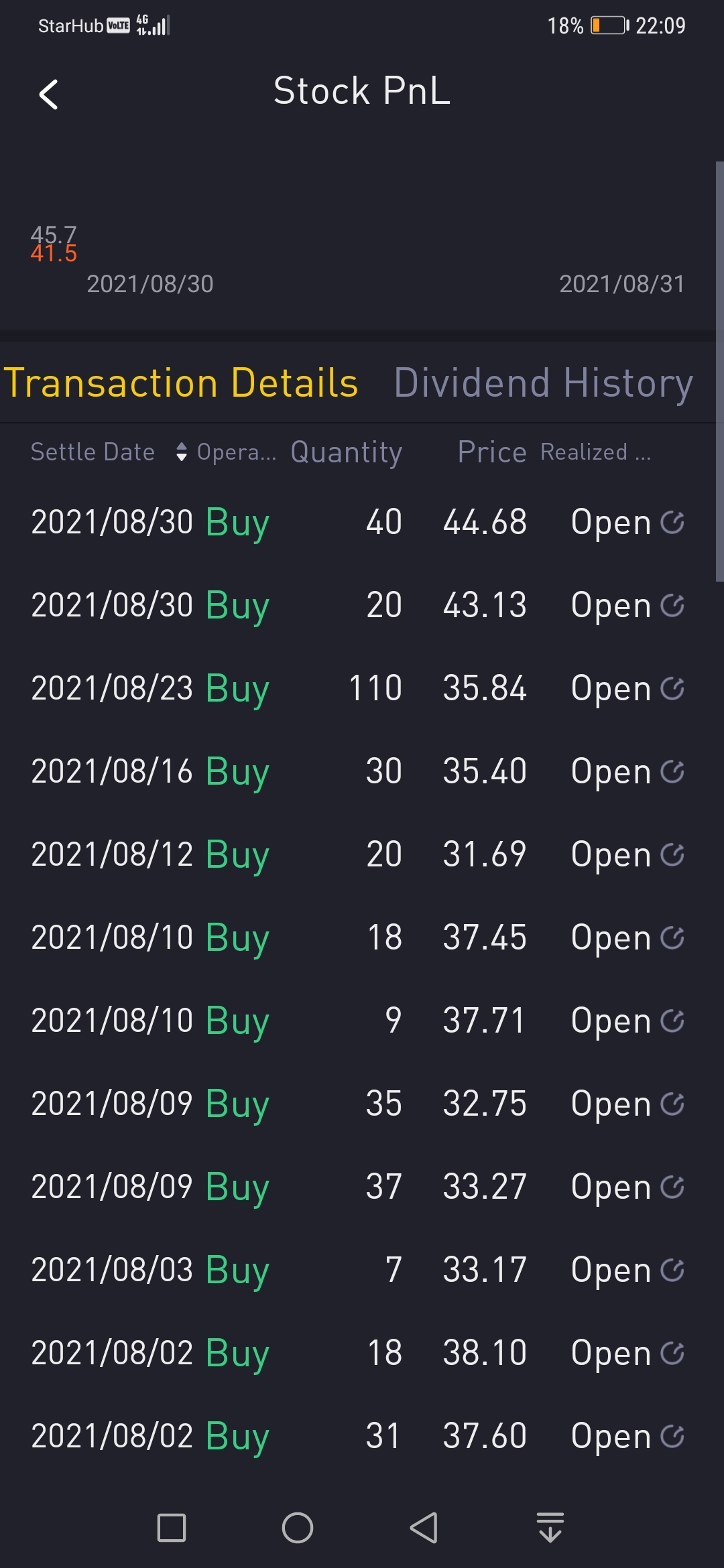Tap the 2021/08/31 chart date label
This screenshot has height=1568, width=724.
click(621, 284)
